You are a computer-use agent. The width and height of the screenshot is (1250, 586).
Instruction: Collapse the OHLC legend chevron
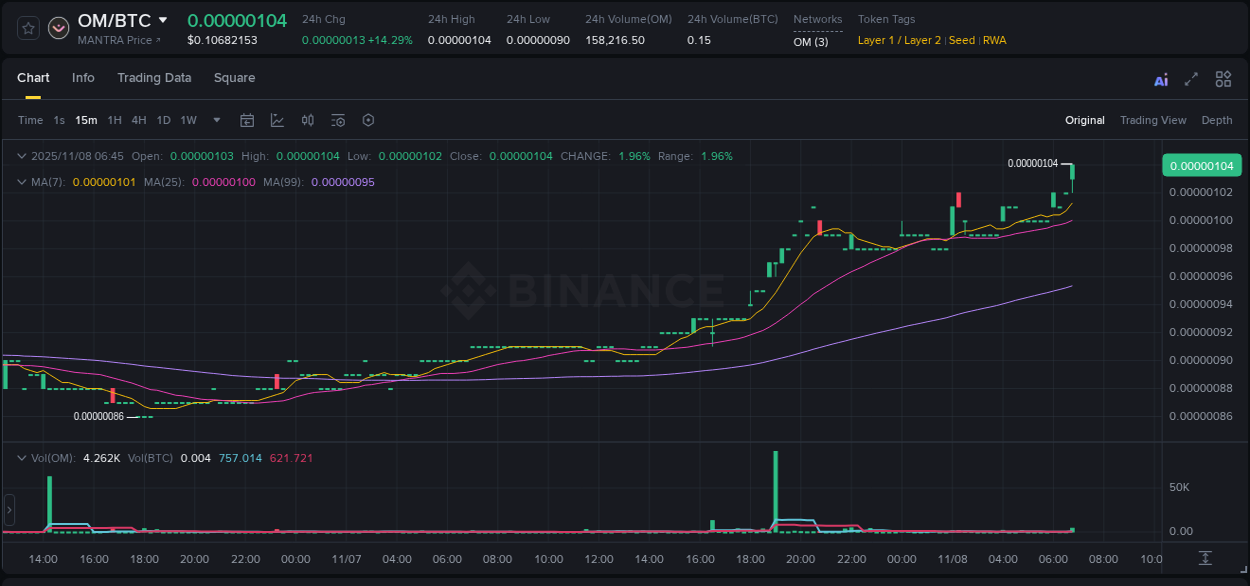pos(22,157)
